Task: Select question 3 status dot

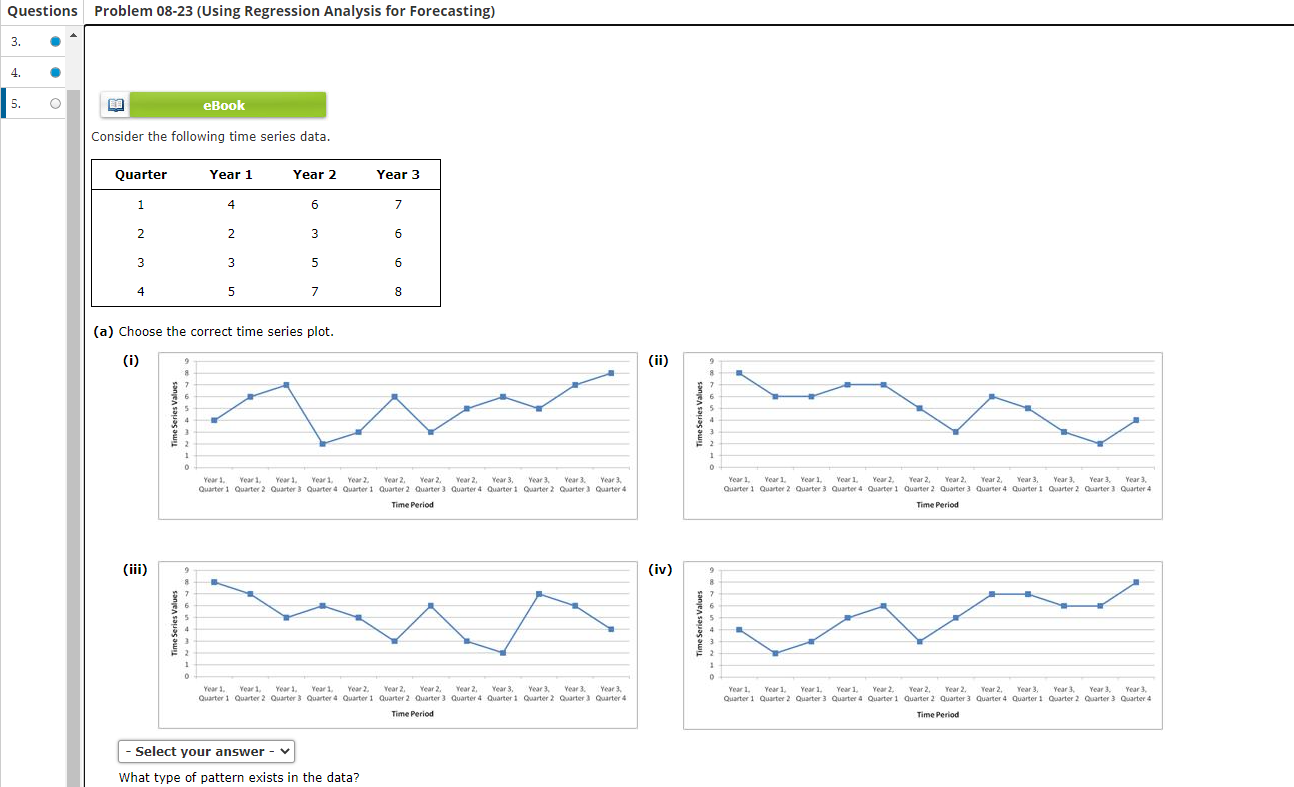Action: point(56,42)
